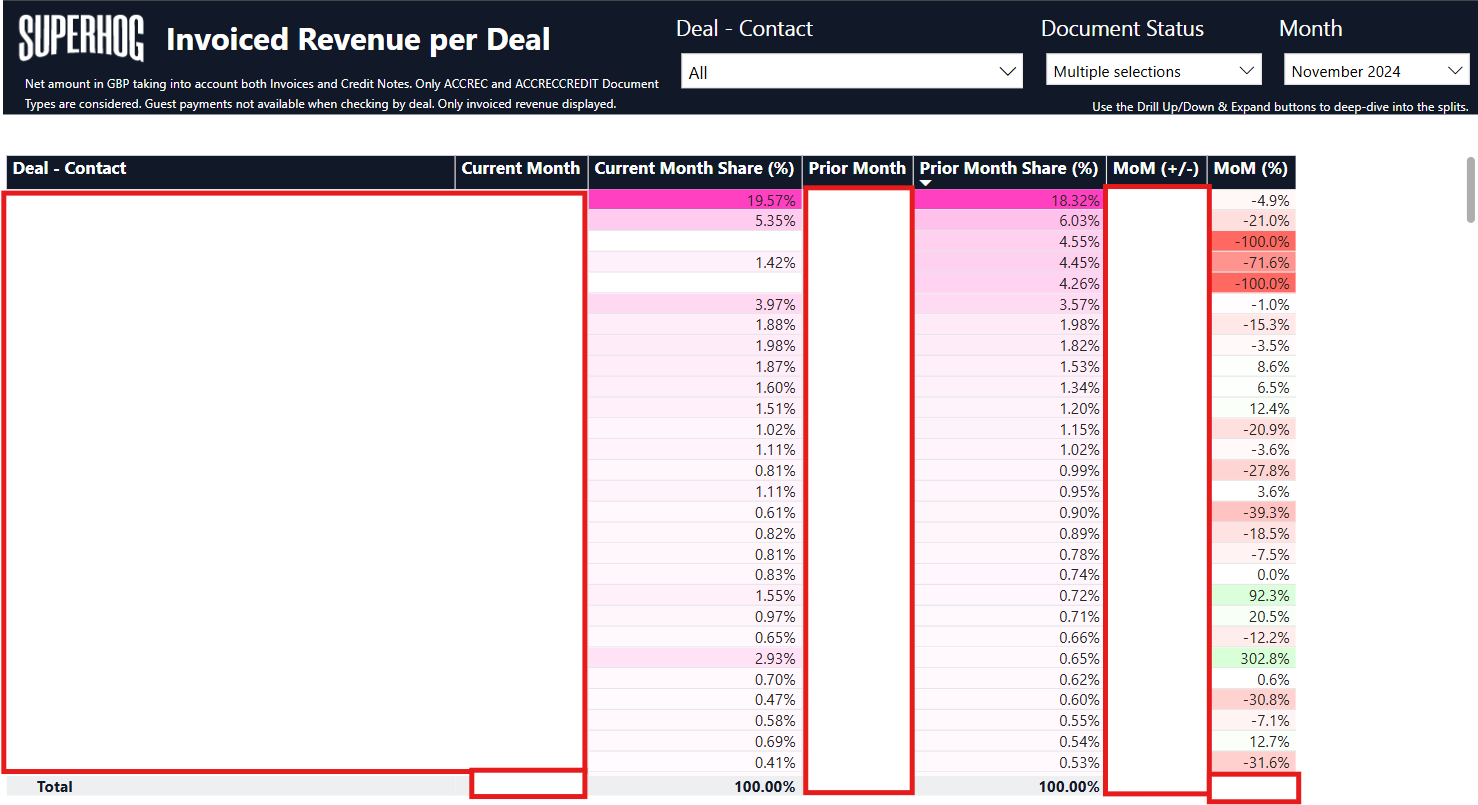
Task: Click the sort arrow under Prior Month Share
Action: tap(925, 183)
